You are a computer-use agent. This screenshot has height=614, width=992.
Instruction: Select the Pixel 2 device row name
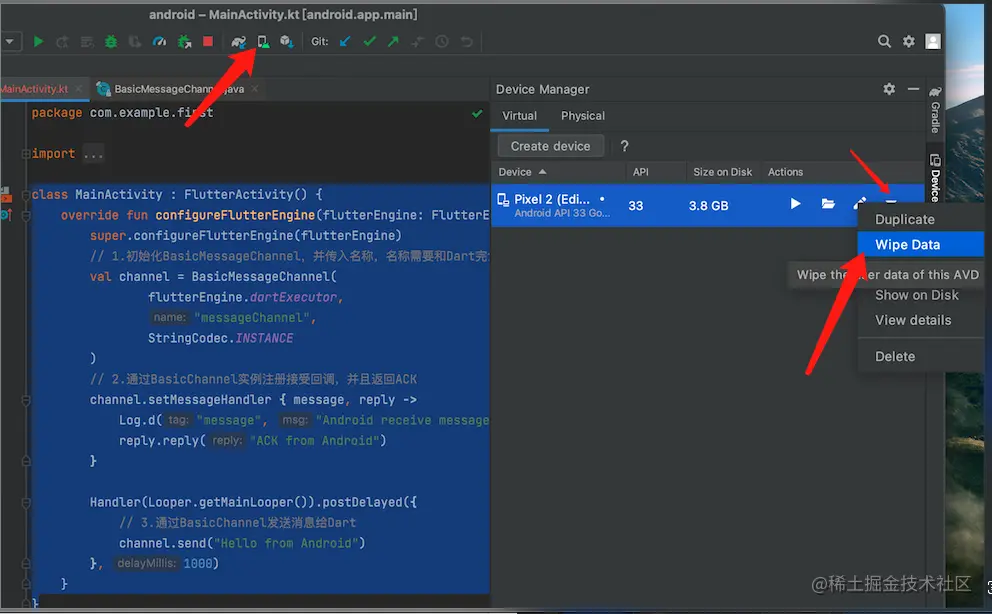[x=552, y=199]
